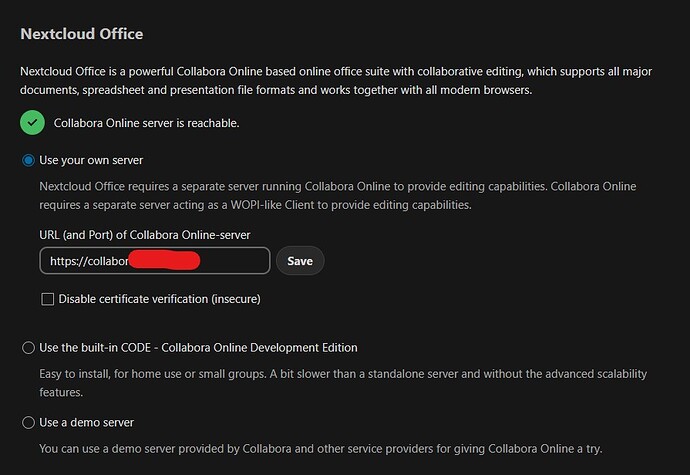Click the 'Nextcloud Office' section heading
Image resolution: width=690 pixels, height=475 pixels.
click(82, 34)
